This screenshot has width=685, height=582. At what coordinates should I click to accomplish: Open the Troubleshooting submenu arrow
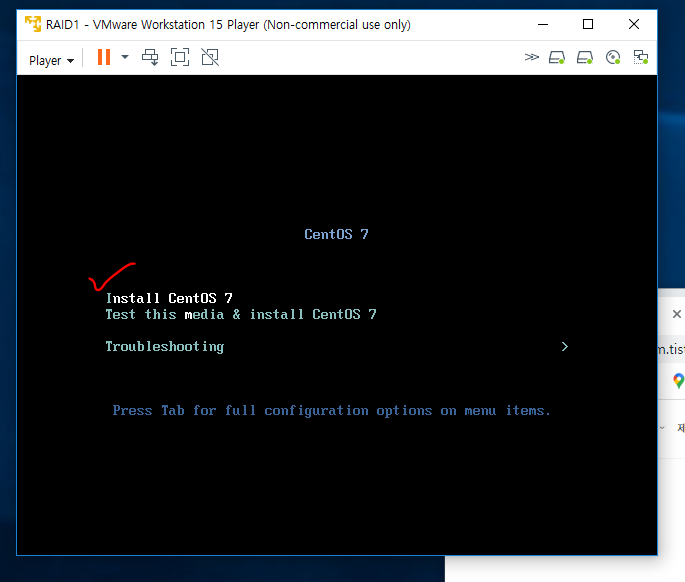(x=564, y=346)
